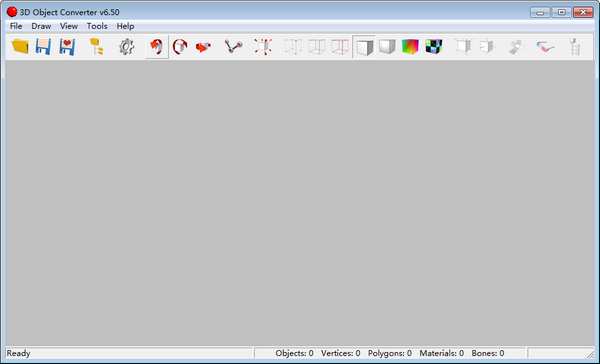600x364 pixels.
Task: Click the "Materials: 0" status entry
Action: pos(442,353)
